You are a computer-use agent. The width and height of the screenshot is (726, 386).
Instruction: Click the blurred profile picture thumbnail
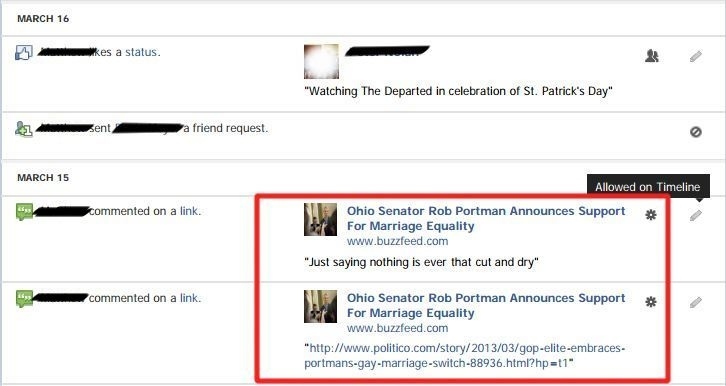point(321,62)
